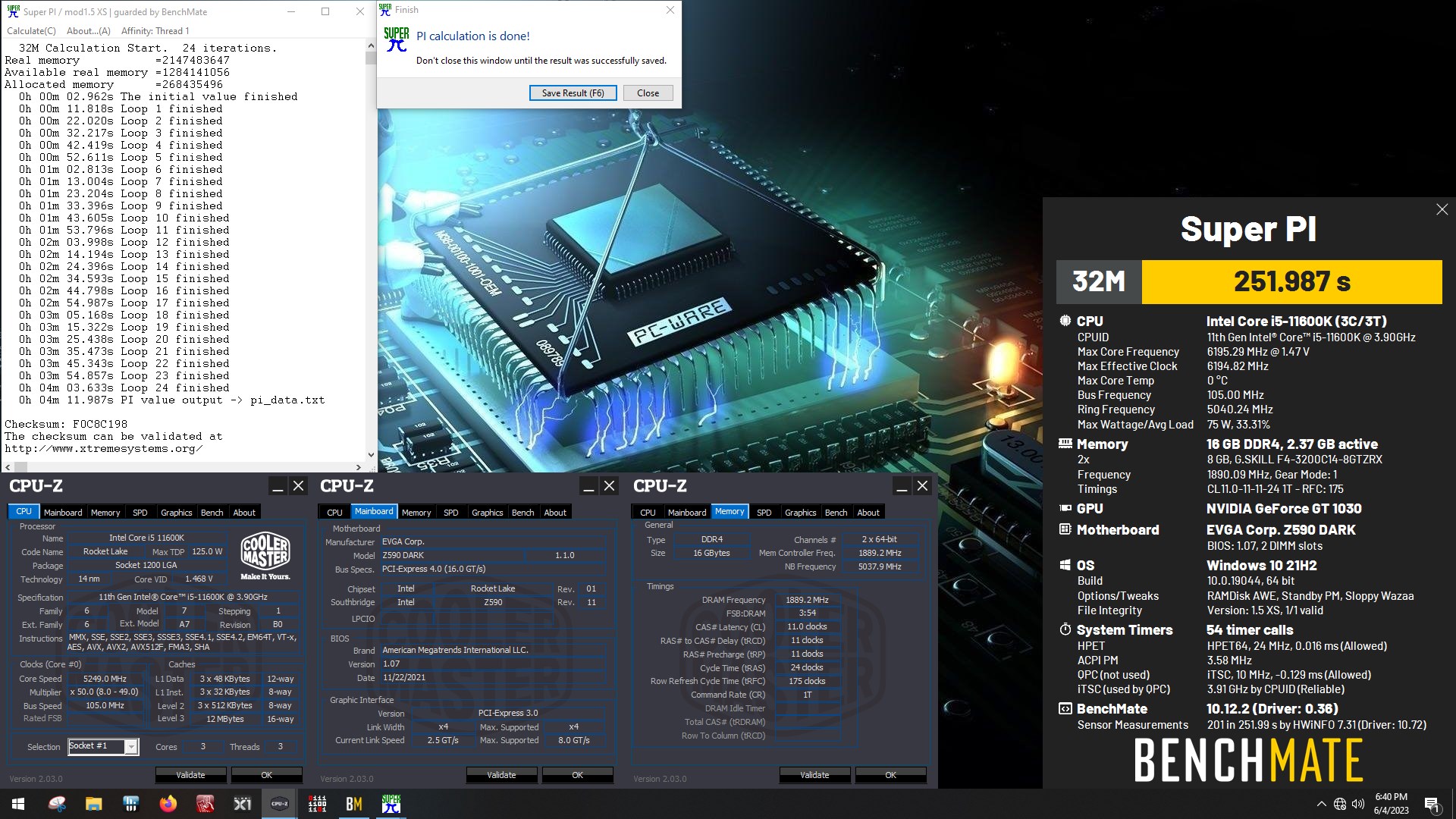The height and width of the screenshot is (819, 1456).
Task: Minimize the first CPU-Z window
Action: coord(278,486)
